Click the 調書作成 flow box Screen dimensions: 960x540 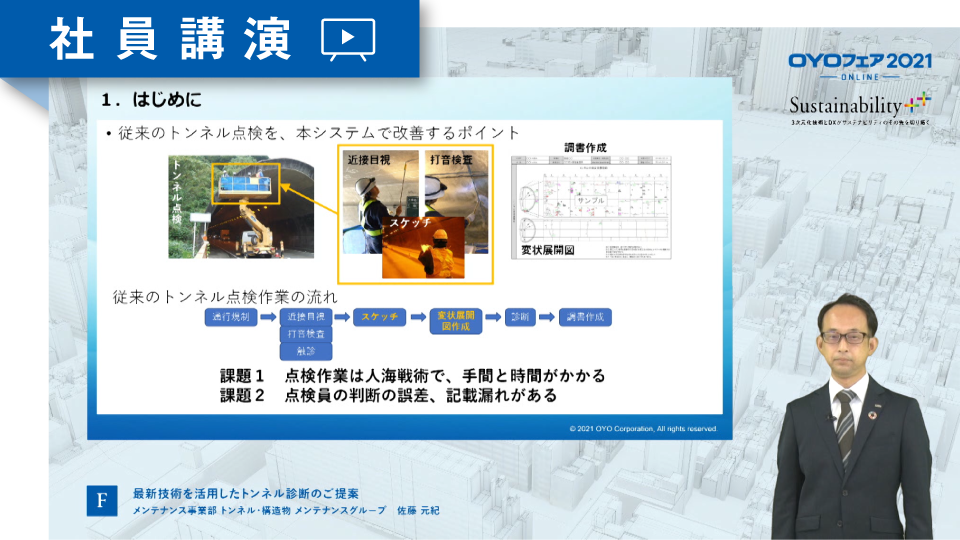pyautogui.click(x=585, y=317)
